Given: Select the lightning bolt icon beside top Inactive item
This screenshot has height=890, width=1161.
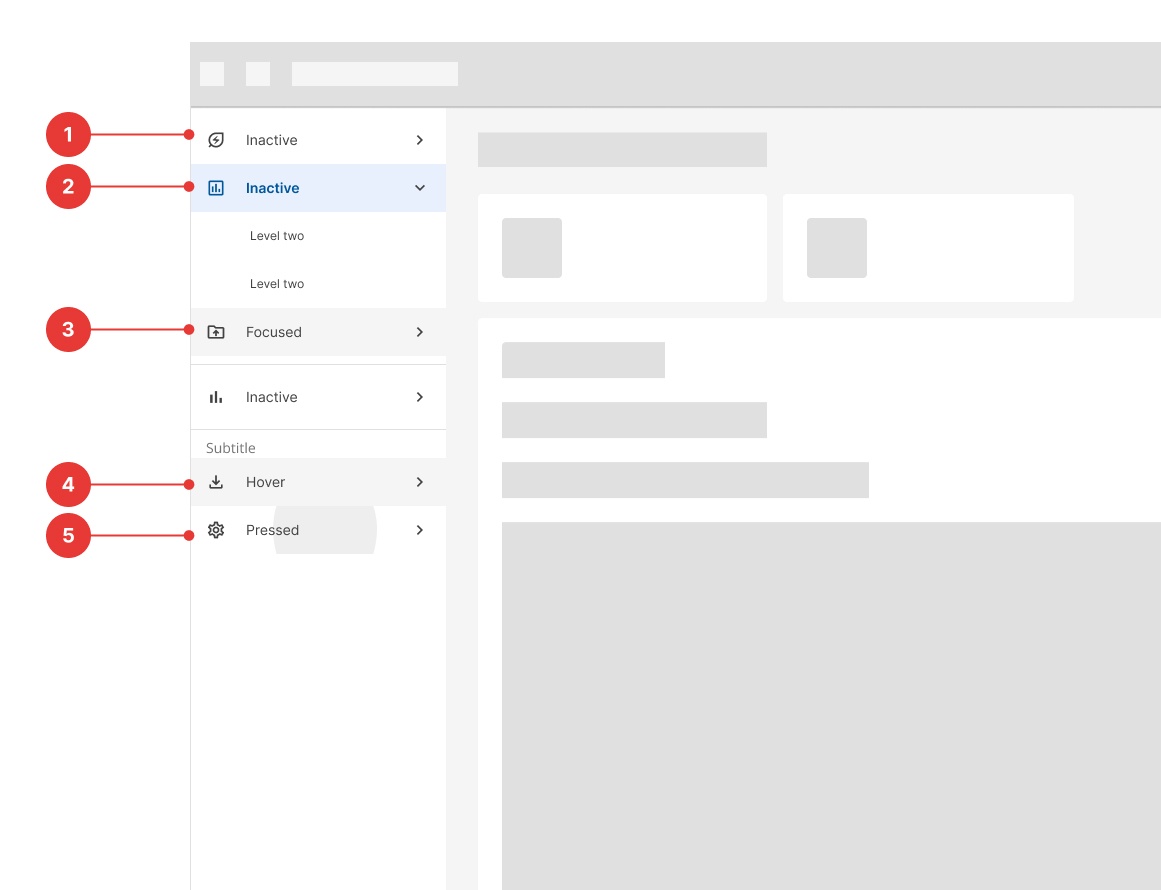Looking at the screenshot, I should (x=216, y=139).
